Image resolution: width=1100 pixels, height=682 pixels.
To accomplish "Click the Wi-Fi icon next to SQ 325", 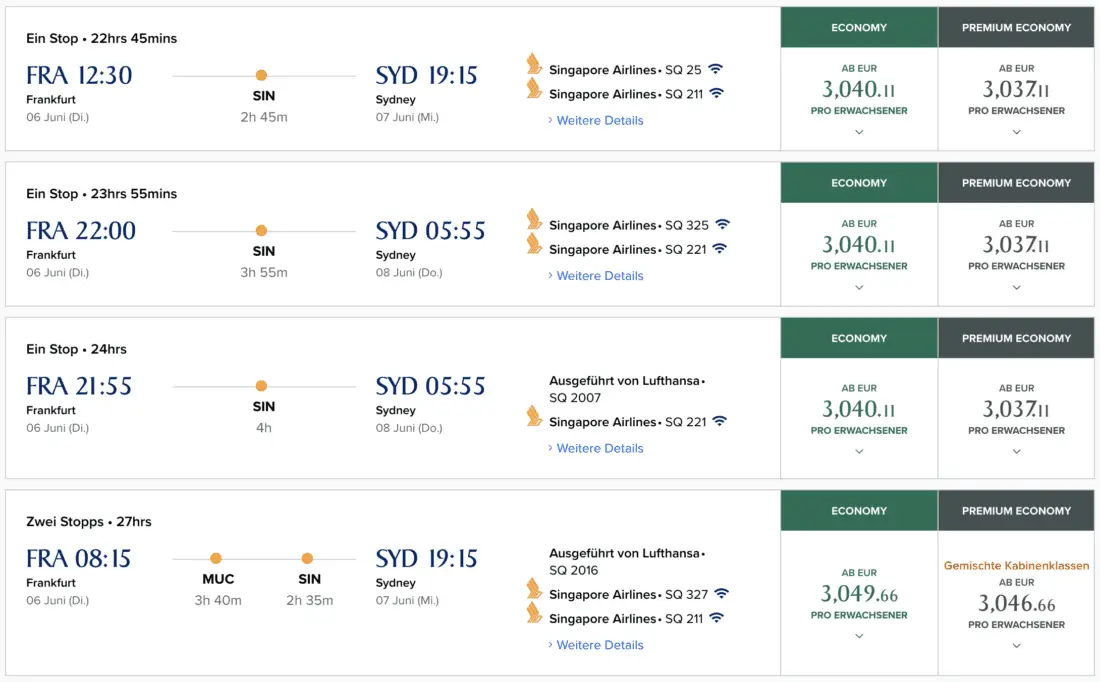I will [722, 225].
